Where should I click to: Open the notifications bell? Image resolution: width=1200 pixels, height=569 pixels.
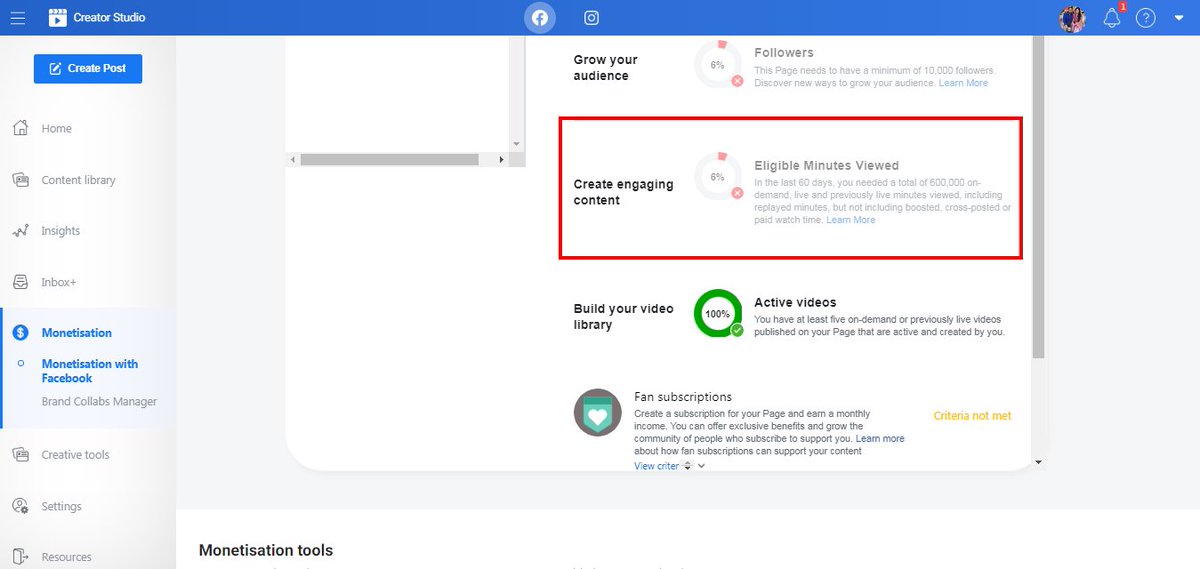pos(1112,18)
